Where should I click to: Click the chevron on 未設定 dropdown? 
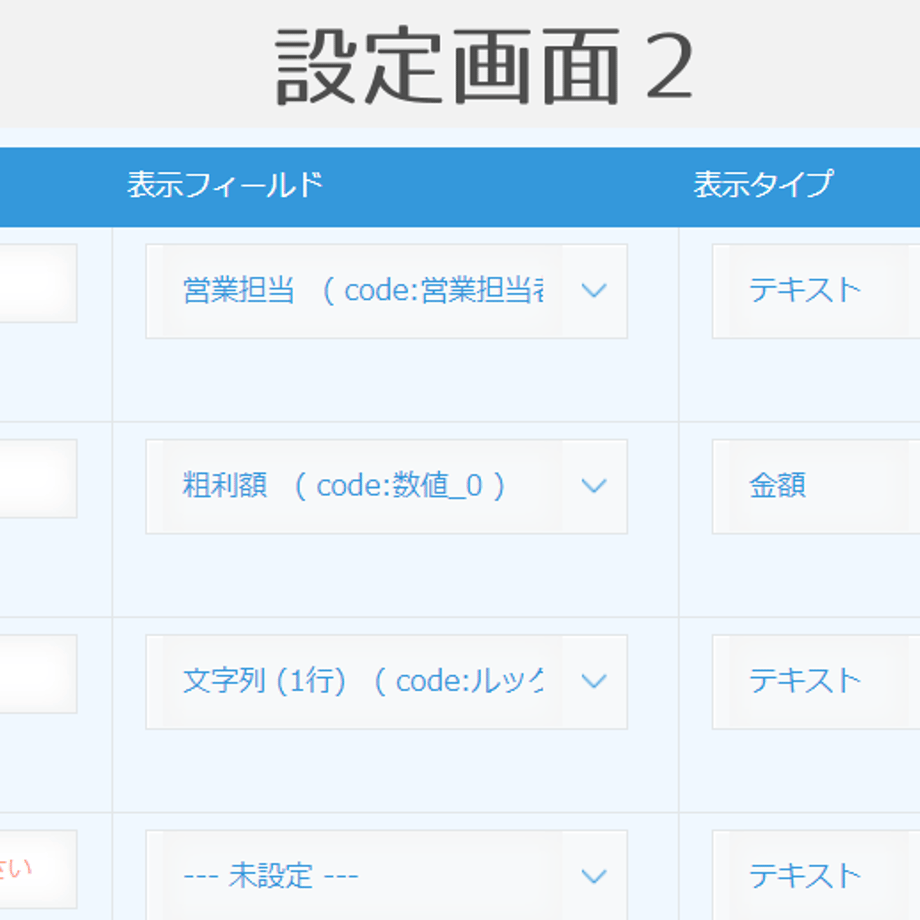pos(594,877)
